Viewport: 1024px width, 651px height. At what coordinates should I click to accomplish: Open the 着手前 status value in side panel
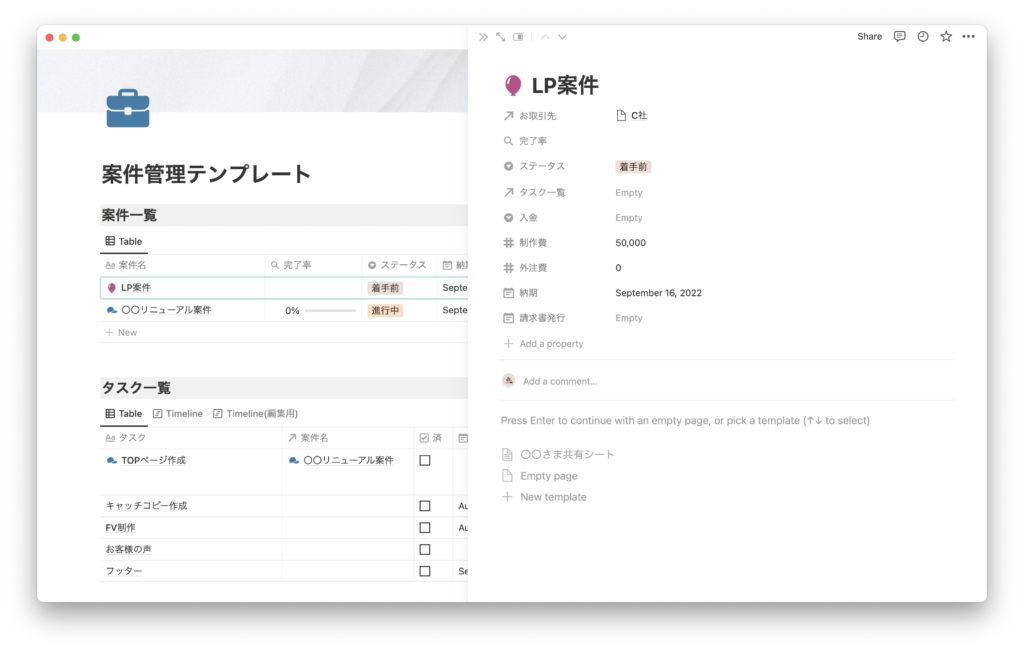click(x=633, y=167)
